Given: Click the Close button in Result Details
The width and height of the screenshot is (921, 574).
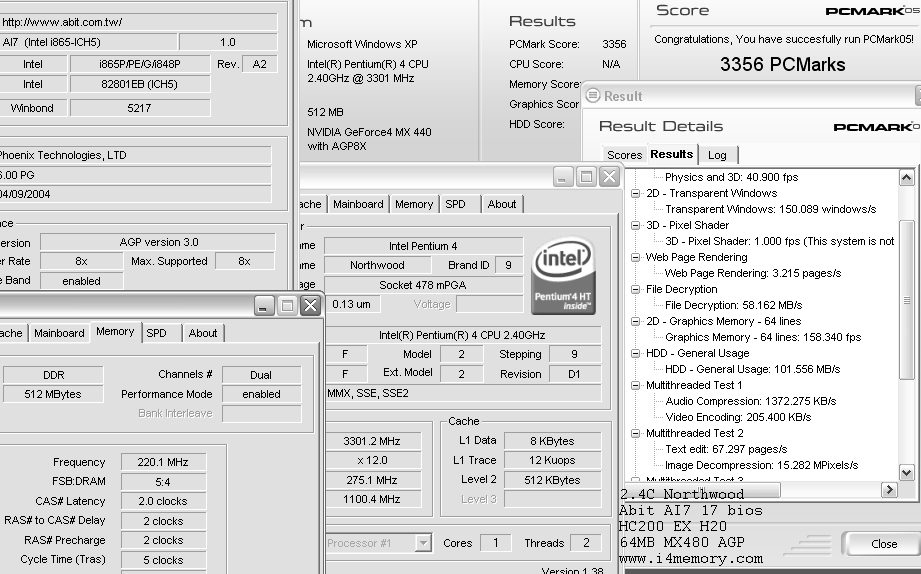Looking at the screenshot, I should pyautogui.click(x=883, y=544).
